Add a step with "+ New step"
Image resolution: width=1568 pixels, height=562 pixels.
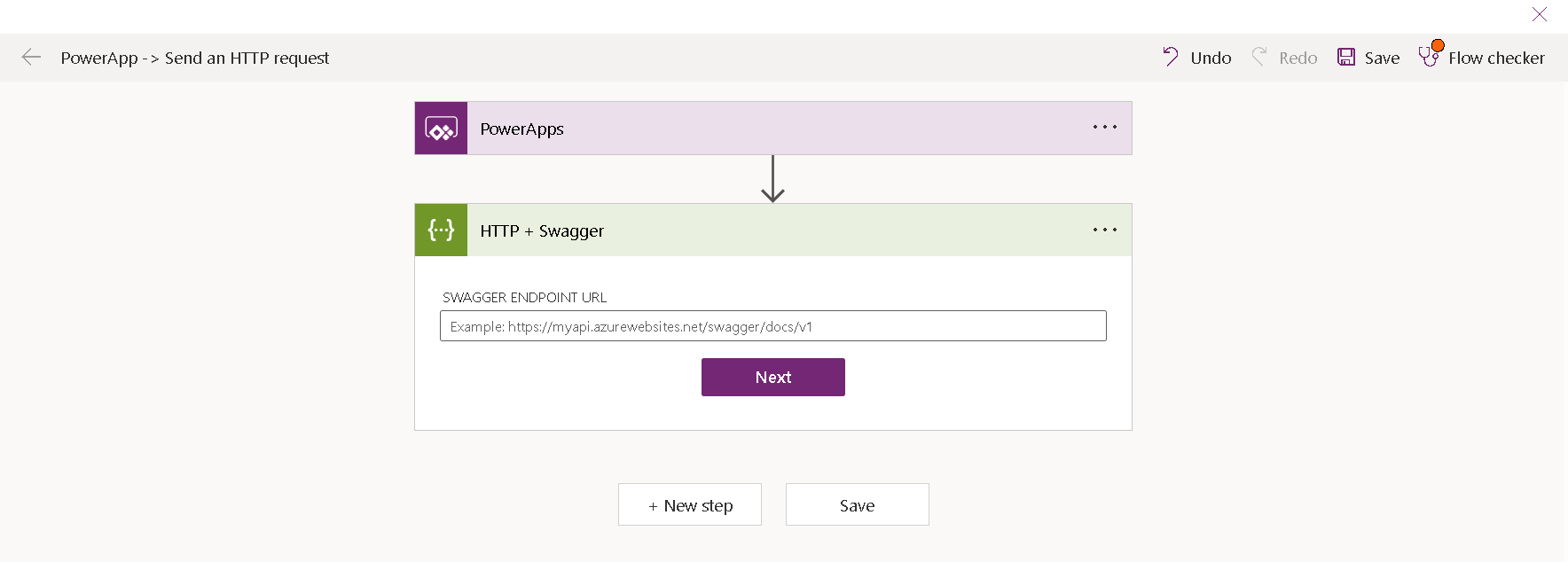tap(690, 505)
